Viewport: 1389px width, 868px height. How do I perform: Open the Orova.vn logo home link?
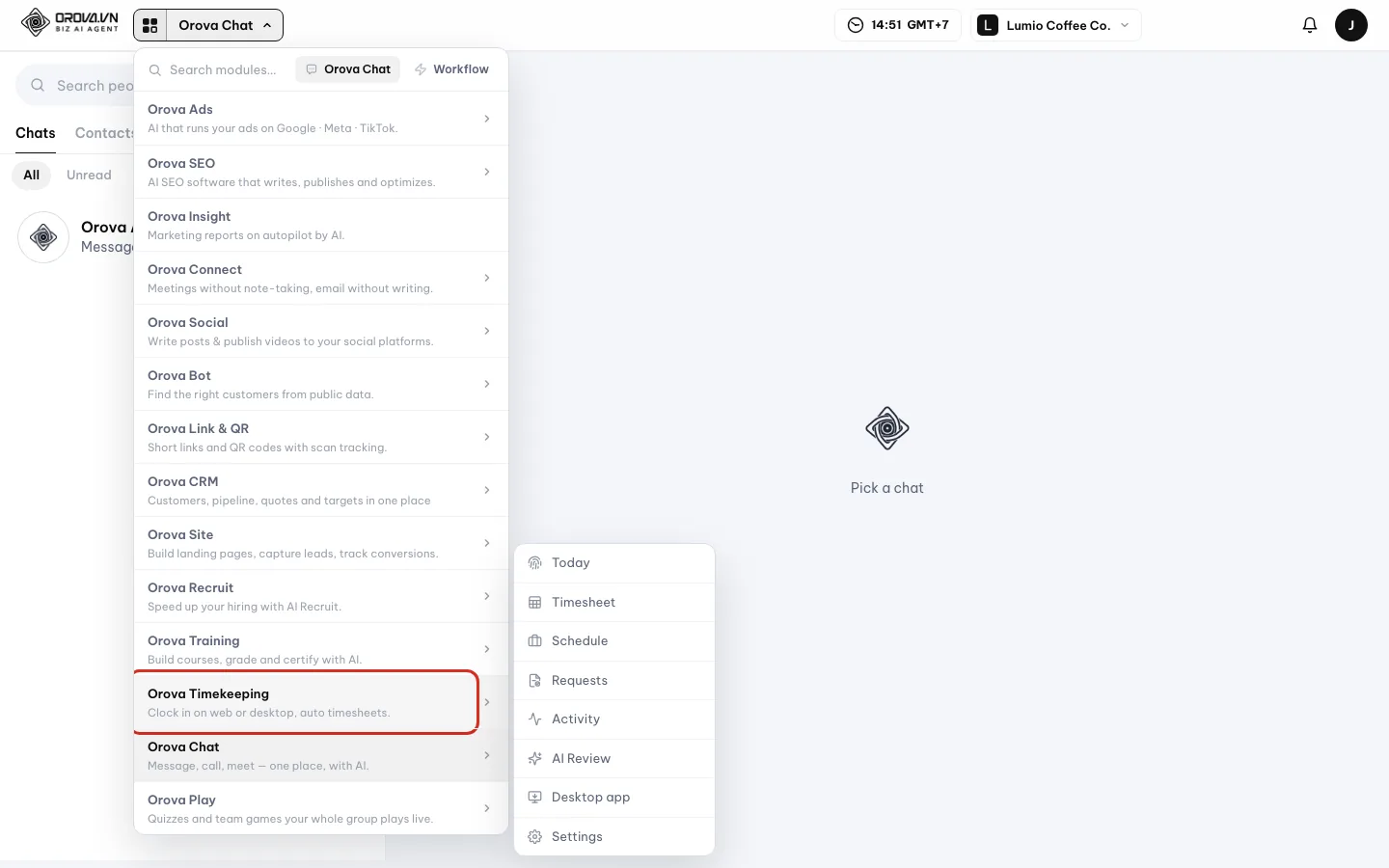(x=69, y=22)
